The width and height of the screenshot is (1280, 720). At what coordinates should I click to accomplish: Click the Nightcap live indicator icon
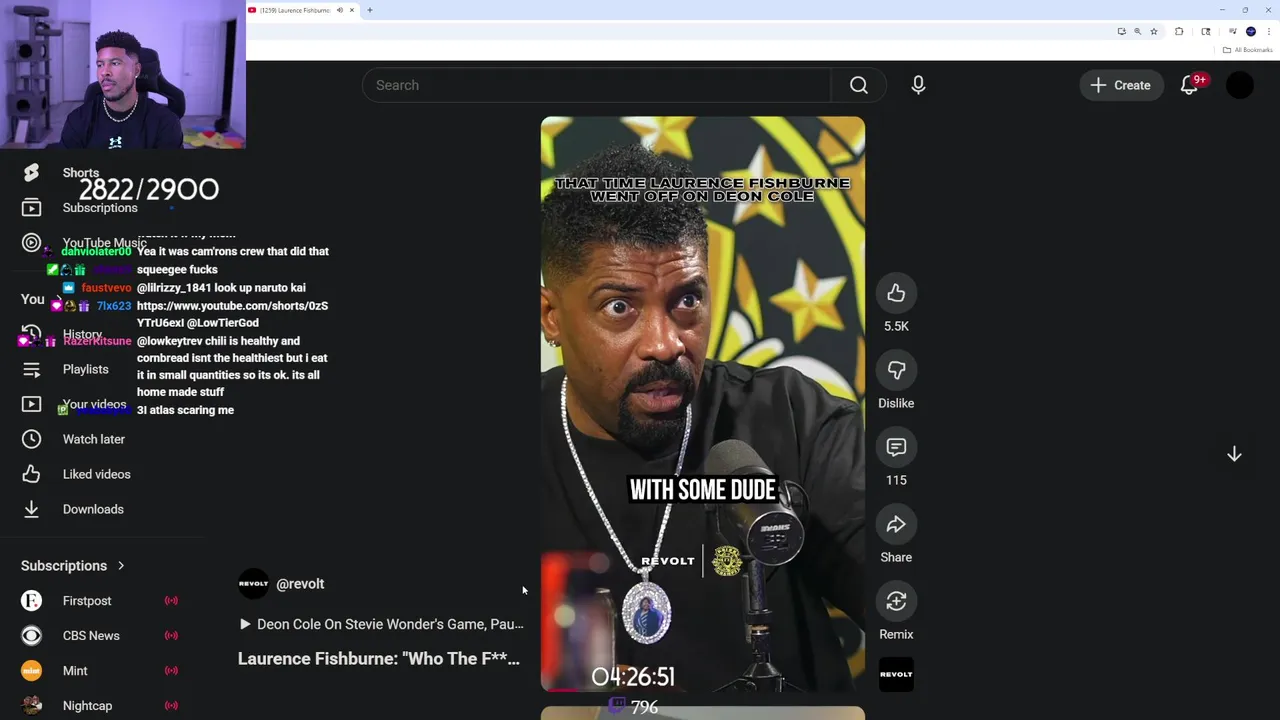click(x=171, y=706)
